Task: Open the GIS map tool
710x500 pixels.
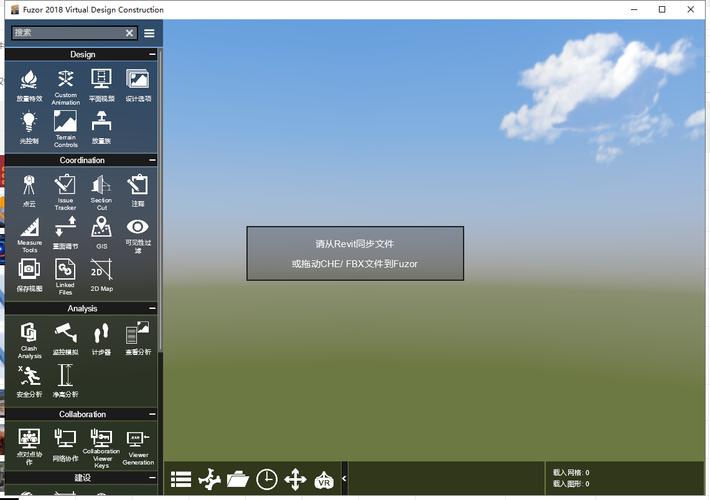Action: point(101,233)
